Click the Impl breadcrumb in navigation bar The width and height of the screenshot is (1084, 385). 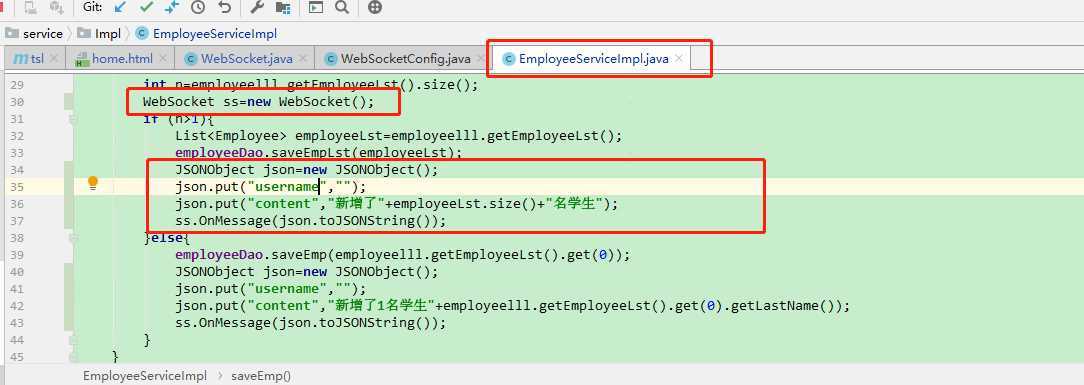[x=108, y=33]
